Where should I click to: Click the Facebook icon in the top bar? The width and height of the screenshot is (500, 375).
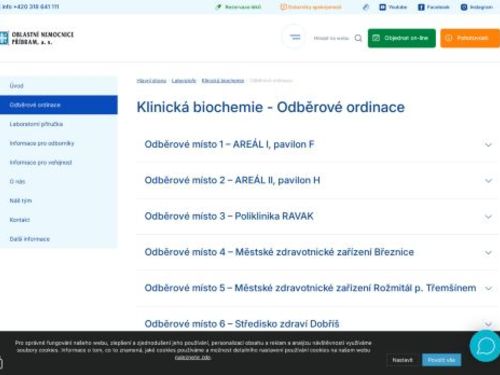point(421,7)
